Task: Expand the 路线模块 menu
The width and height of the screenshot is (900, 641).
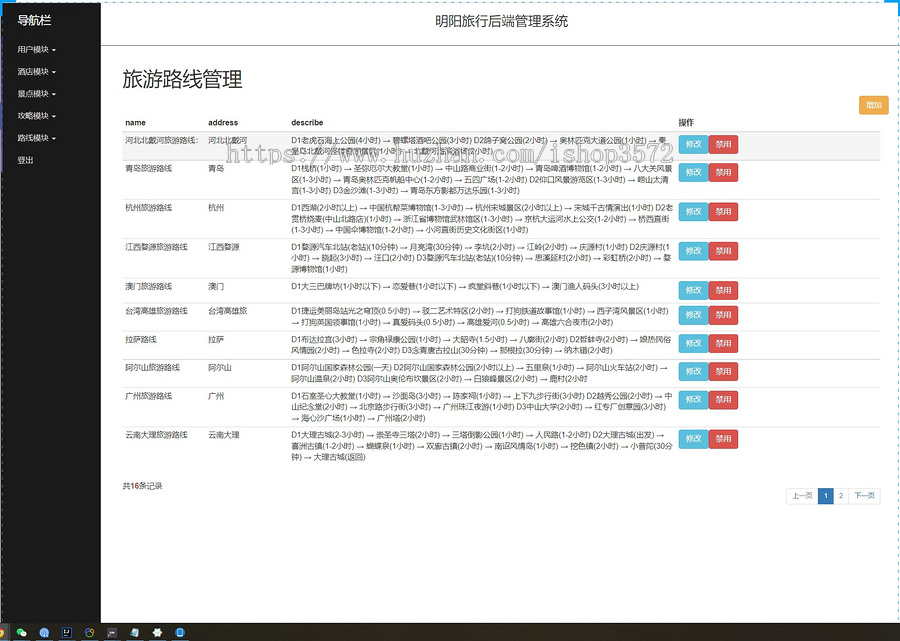Action: pos(36,138)
